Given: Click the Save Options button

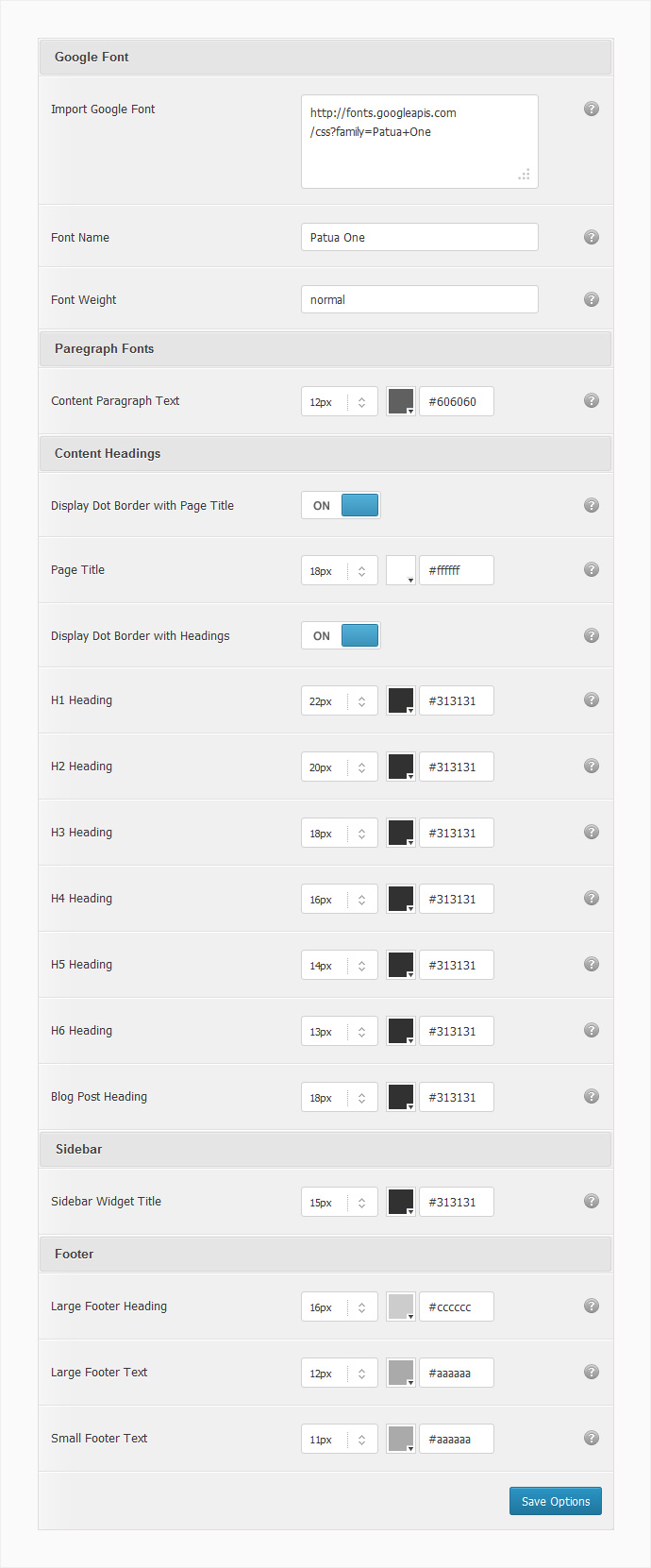Looking at the screenshot, I should (556, 1501).
